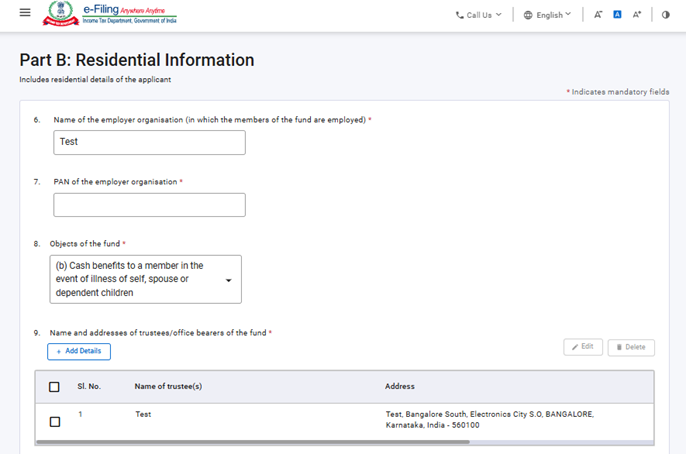Click the globe language icon
Viewport: 686px width, 454px height.
tap(528, 15)
